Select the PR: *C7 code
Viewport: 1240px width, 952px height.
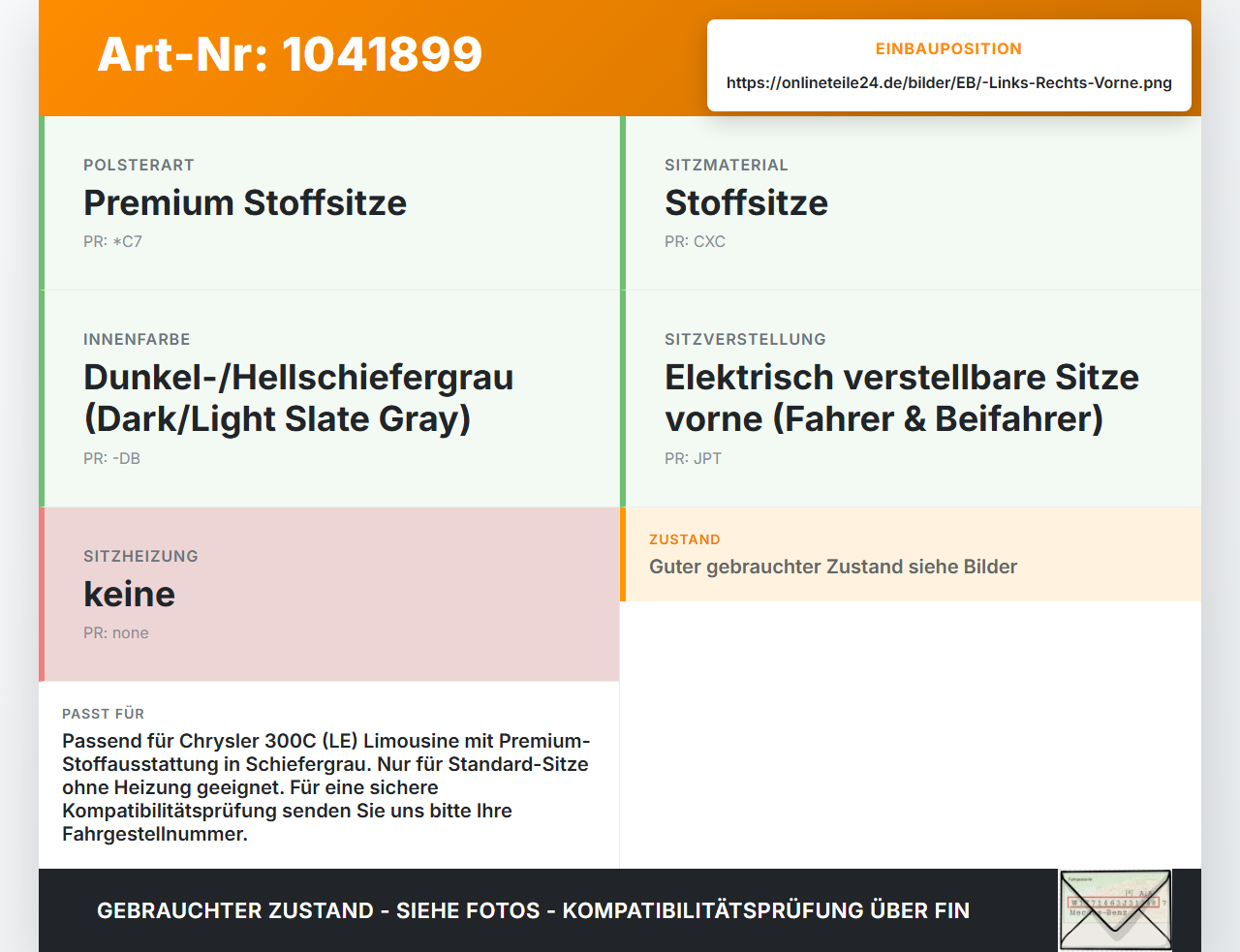112,241
